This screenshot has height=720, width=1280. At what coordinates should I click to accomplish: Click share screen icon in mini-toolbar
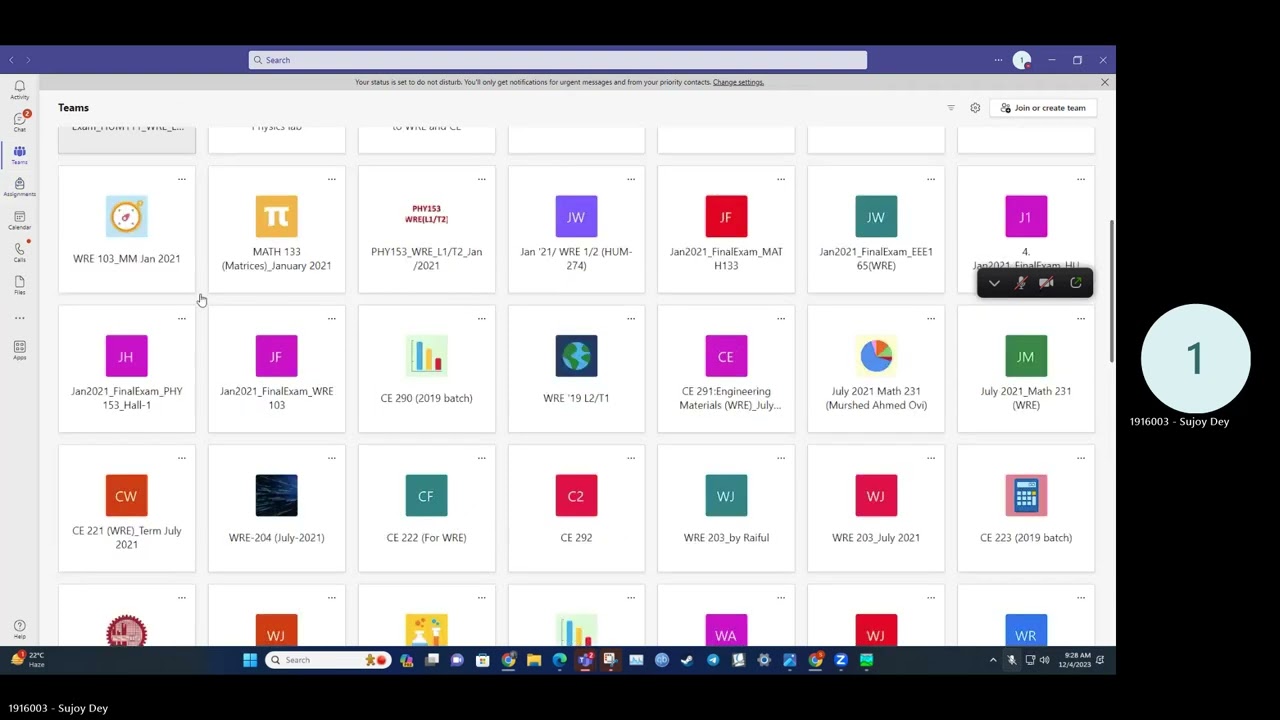pyautogui.click(x=1076, y=283)
